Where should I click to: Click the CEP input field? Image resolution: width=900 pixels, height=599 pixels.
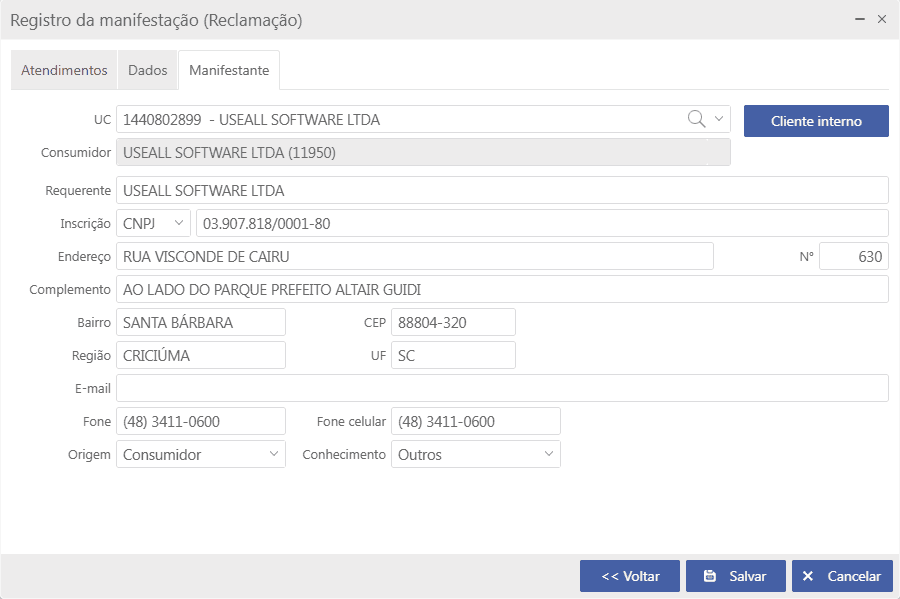tap(453, 322)
